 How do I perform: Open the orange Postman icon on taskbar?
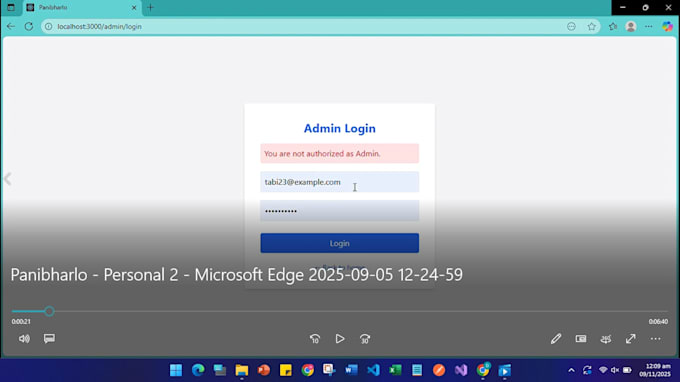click(x=439, y=370)
